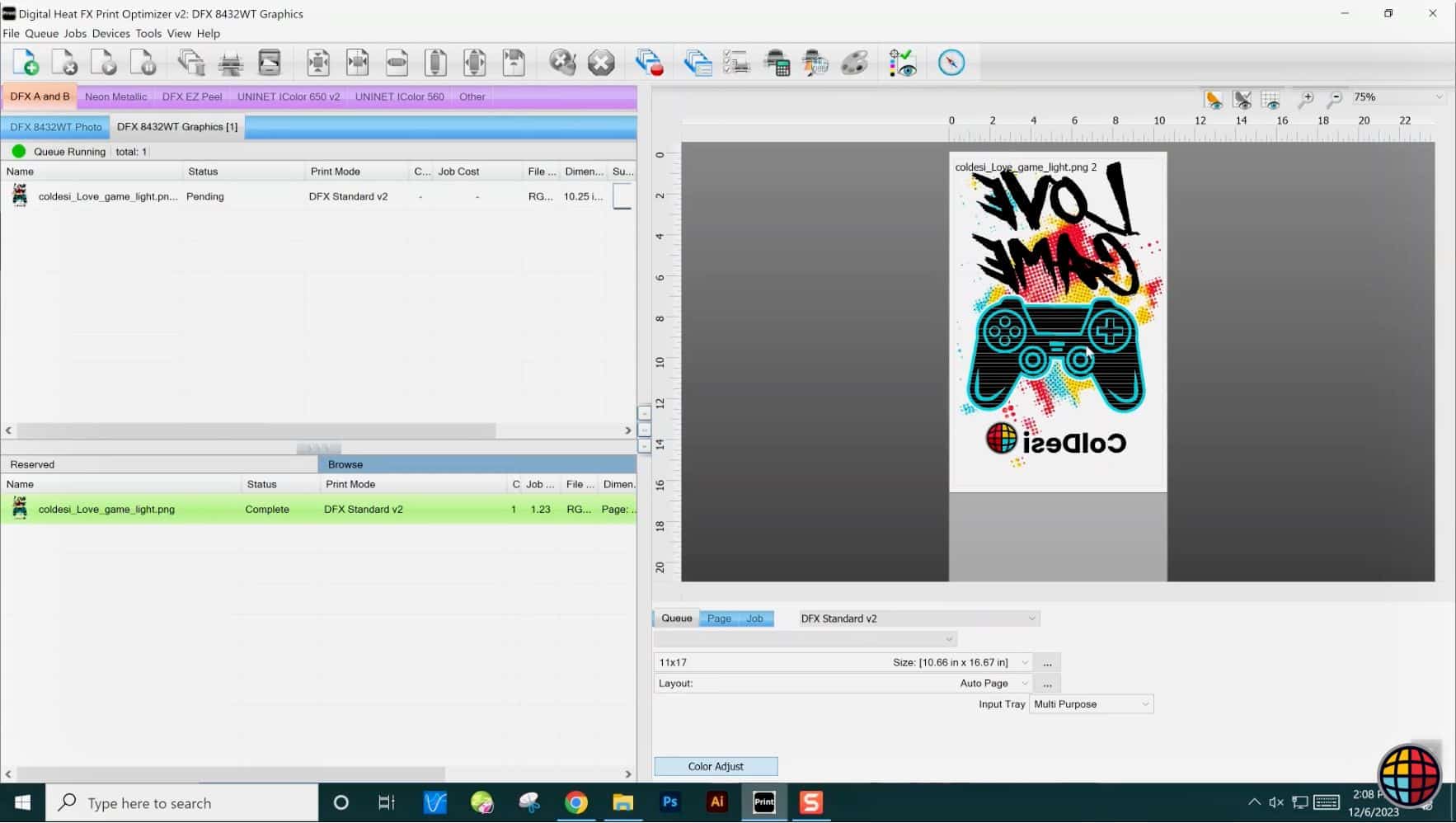Click the fit height page icon
Screen dimensions: 1456x823
point(435,63)
